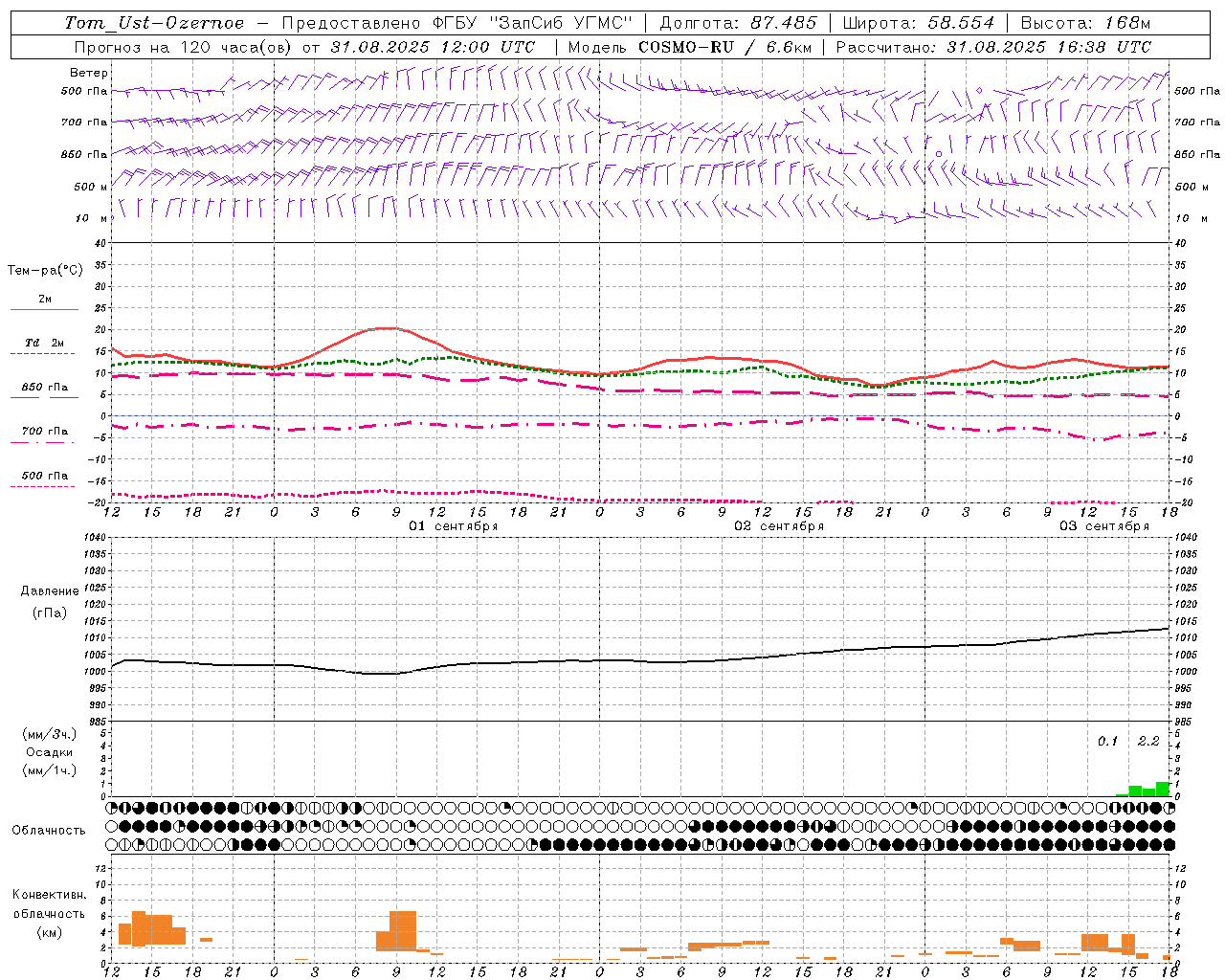Click the "Долгота: 87.485" longitude value
Screen dimensions: 1225x980
[x=738, y=23]
